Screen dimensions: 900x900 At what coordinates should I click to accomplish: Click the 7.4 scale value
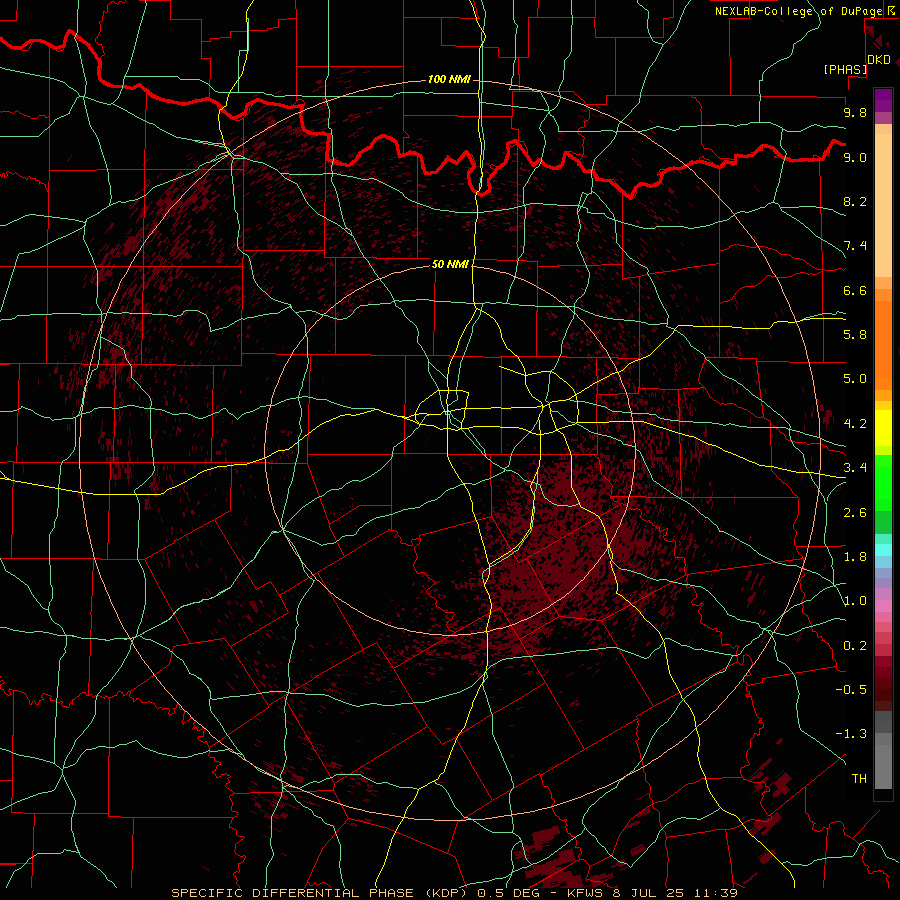click(855, 246)
